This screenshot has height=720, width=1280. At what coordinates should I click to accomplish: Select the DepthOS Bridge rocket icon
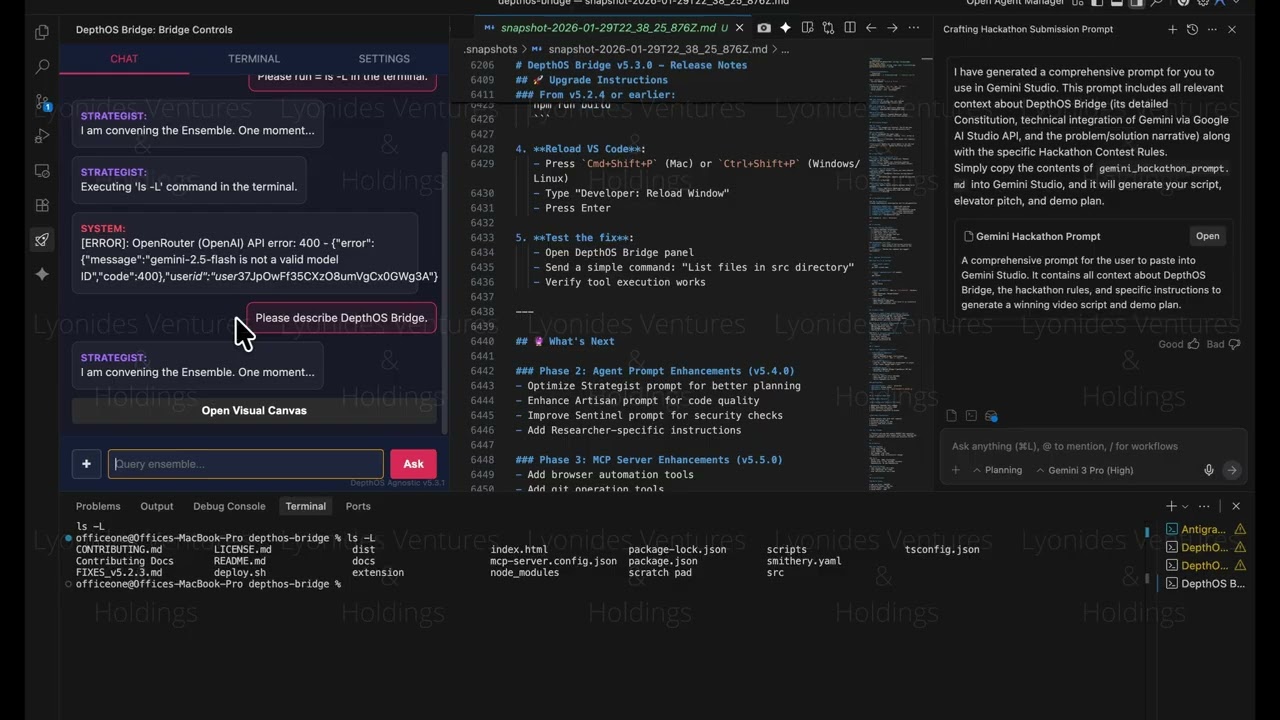pyautogui.click(x=42, y=240)
